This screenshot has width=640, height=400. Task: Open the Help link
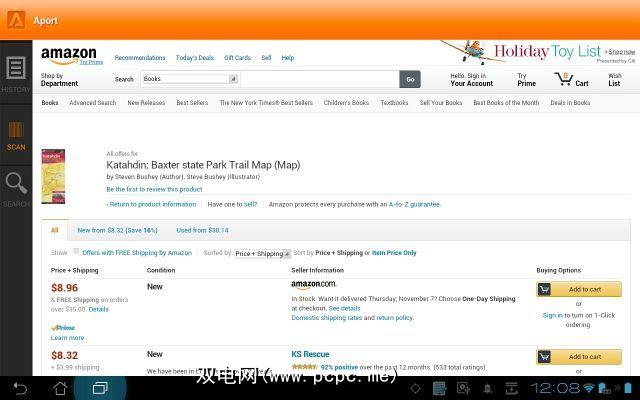[288, 58]
